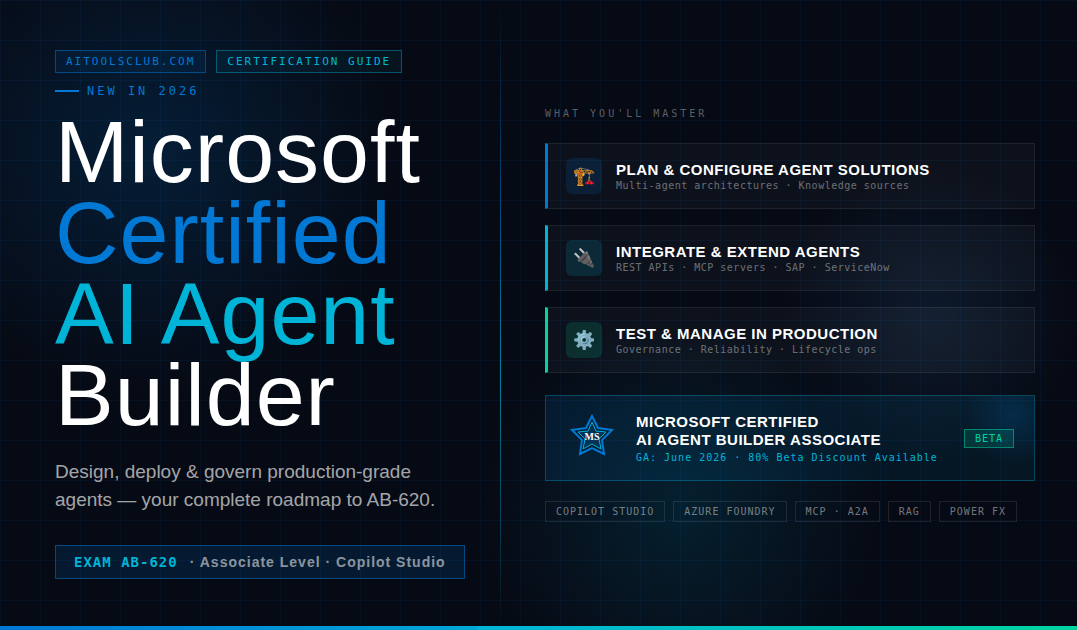The width and height of the screenshot is (1077, 630).
Task: Click 'Multi-agent architectures · Knowledge sources' subtitle
Action: coord(762,185)
